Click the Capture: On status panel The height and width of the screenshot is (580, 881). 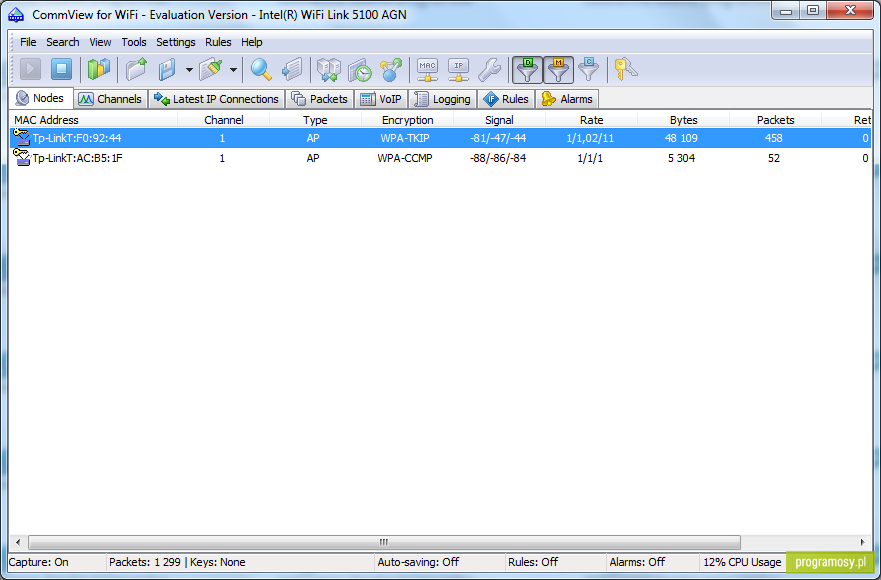pyautogui.click(x=57, y=562)
